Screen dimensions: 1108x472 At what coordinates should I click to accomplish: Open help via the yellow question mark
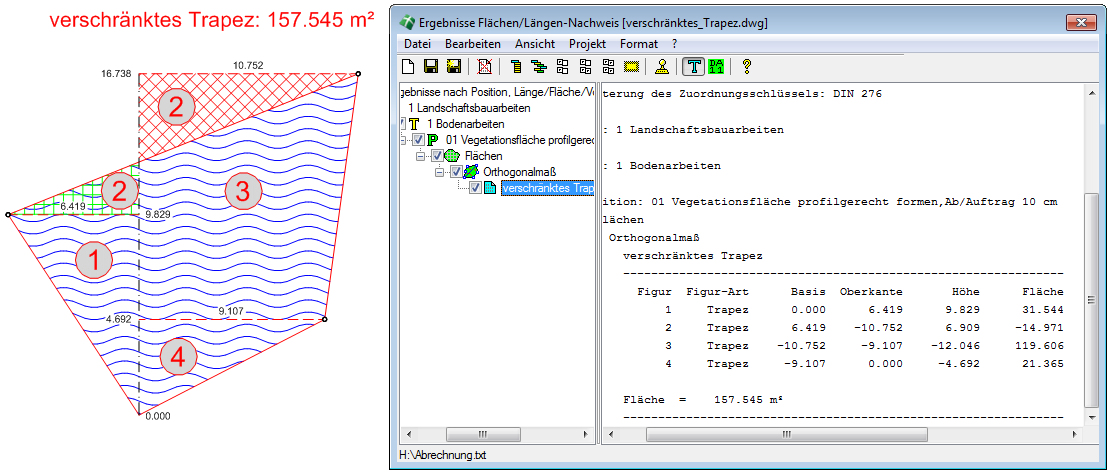coord(746,67)
